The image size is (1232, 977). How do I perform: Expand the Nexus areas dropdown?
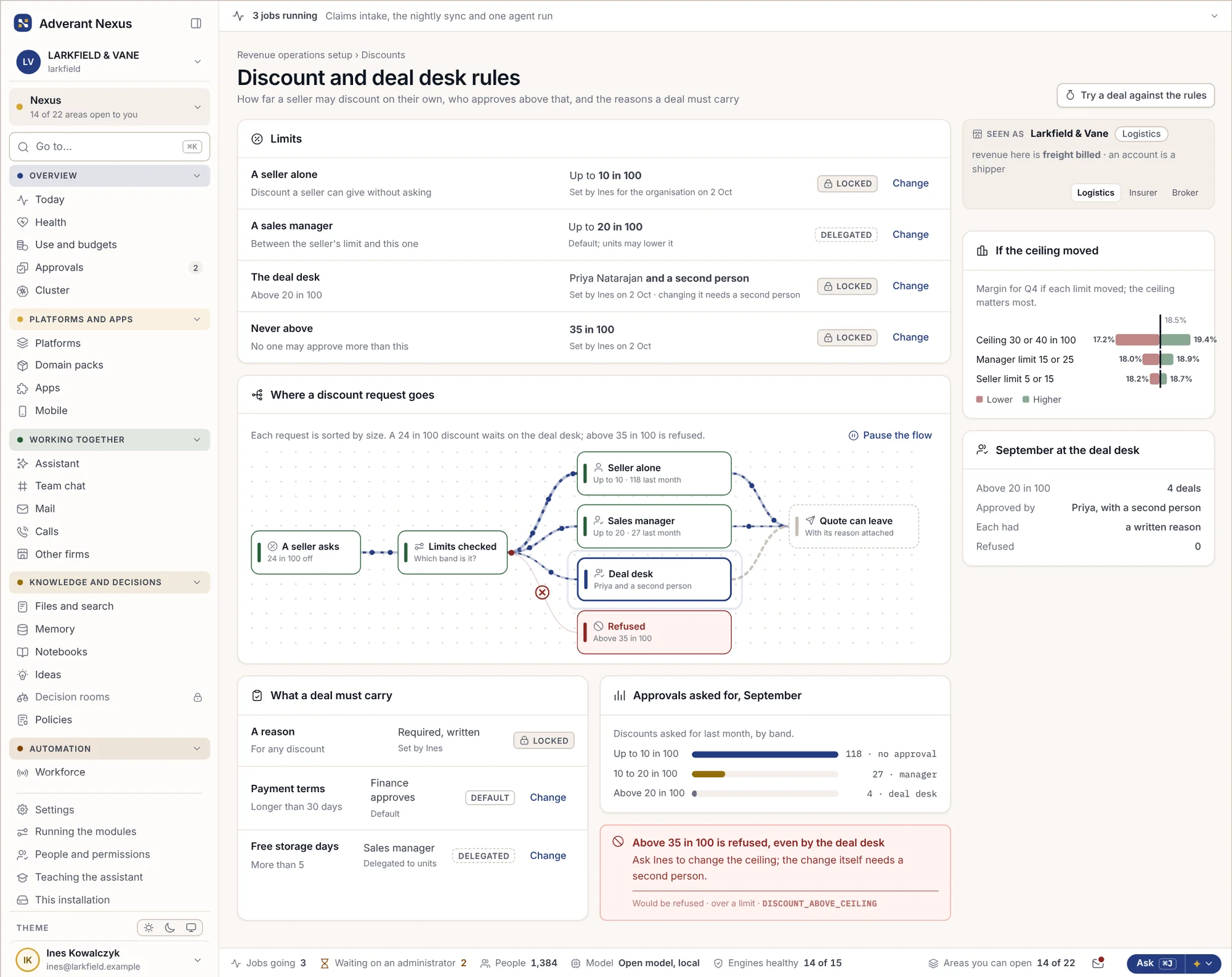click(110, 107)
